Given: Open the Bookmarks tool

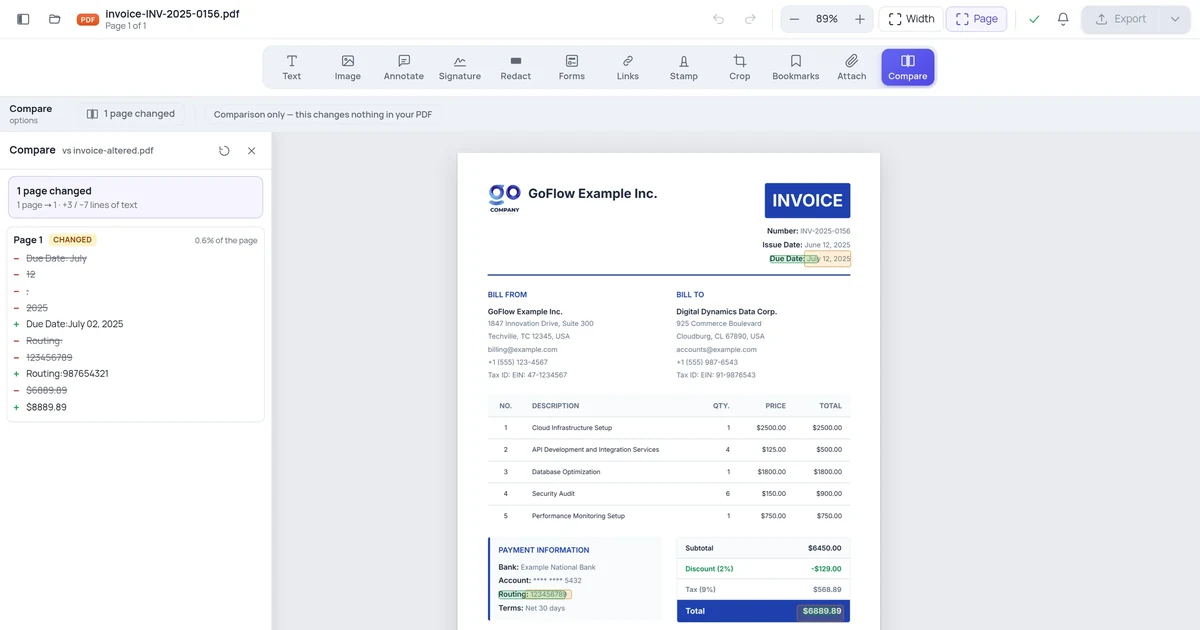Looking at the screenshot, I should pos(796,67).
